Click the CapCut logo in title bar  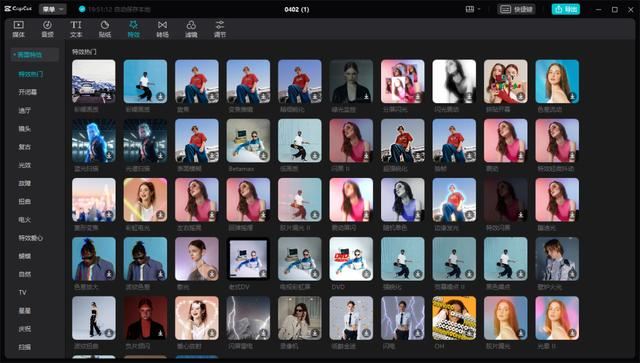18,9
